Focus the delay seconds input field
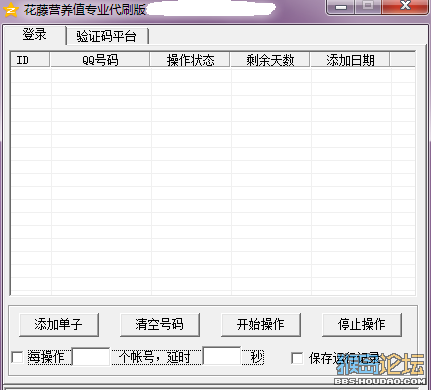 tap(222, 356)
